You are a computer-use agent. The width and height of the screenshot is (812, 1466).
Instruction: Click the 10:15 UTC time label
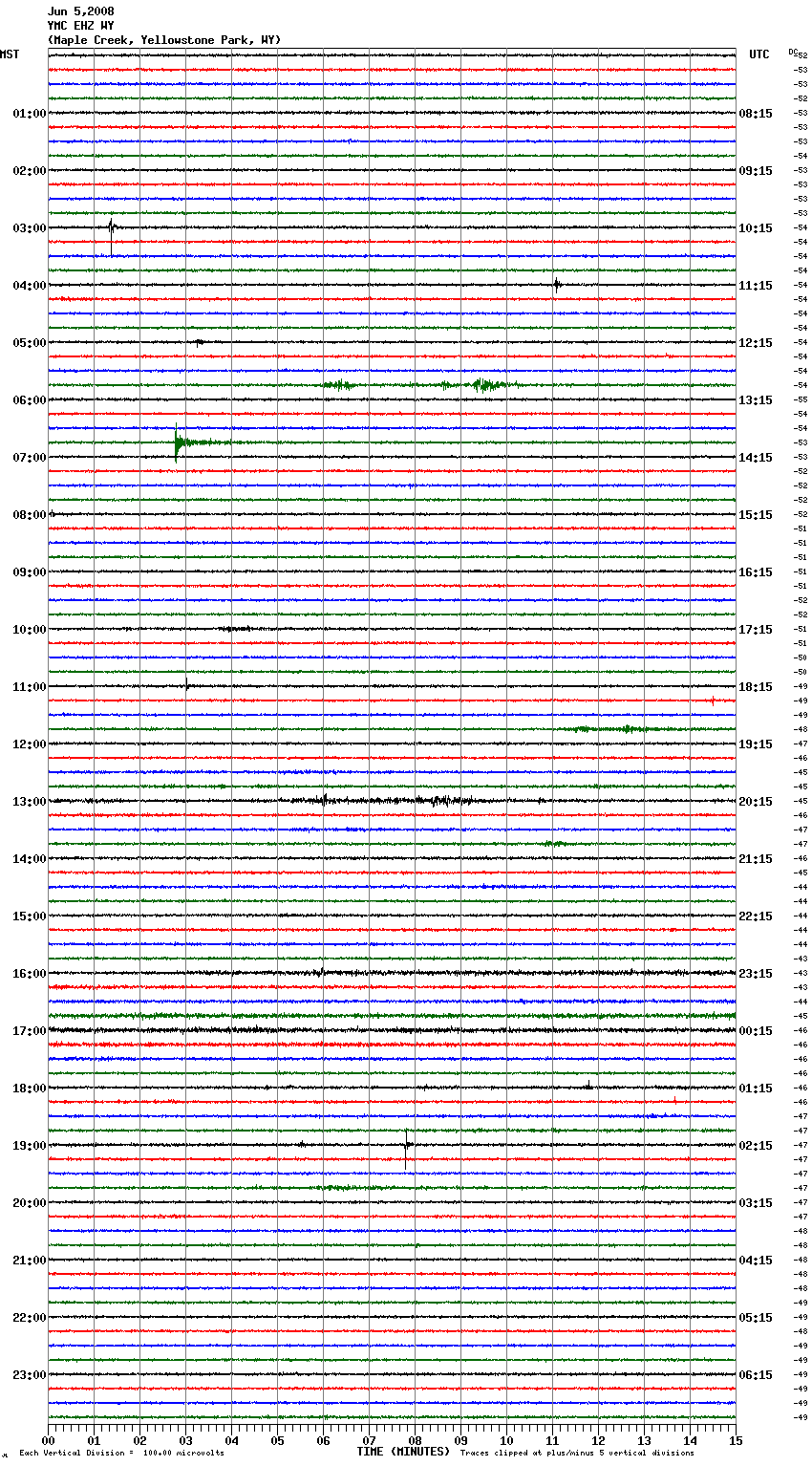[x=756, y=228]
